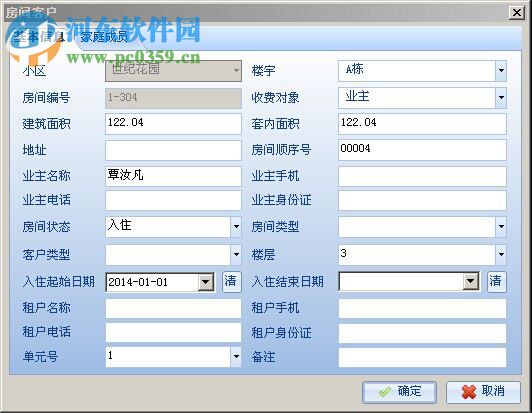Click the 2014-01-01 date text
Image resolution: width=532 pixels, height=413 pixels.
pyautogui.click(x=138, y=282)
